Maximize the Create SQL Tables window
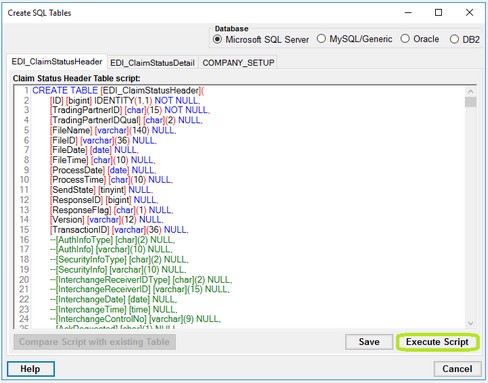The width and height of the screenshot is (488, 383). click(x=439, y=13)
